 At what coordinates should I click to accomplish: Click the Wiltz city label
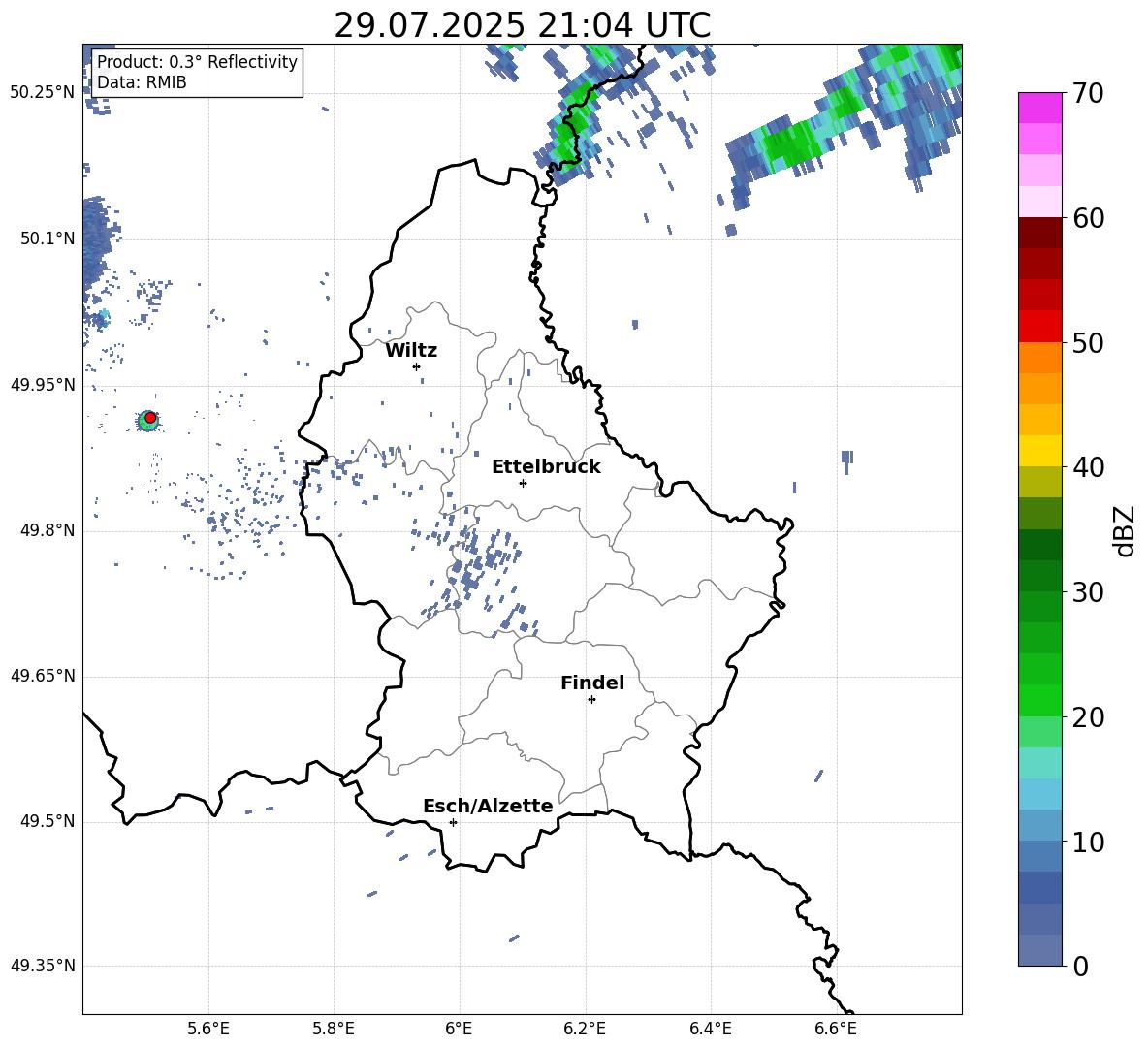[411, 351]
